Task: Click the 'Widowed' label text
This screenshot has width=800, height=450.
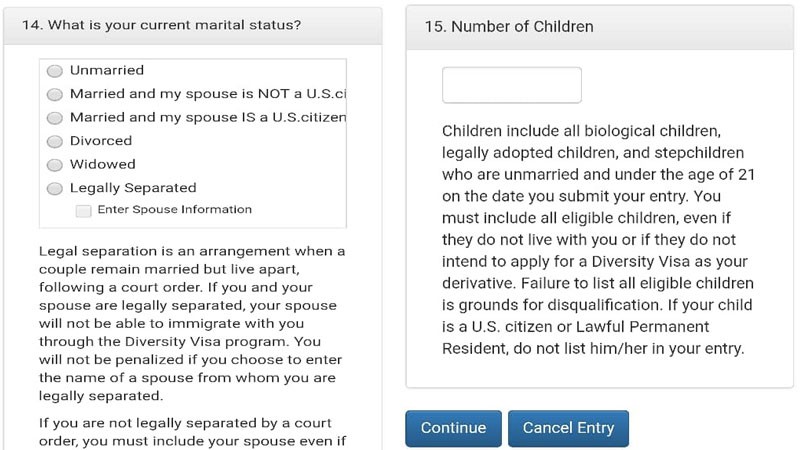Action: click(103, 164)
